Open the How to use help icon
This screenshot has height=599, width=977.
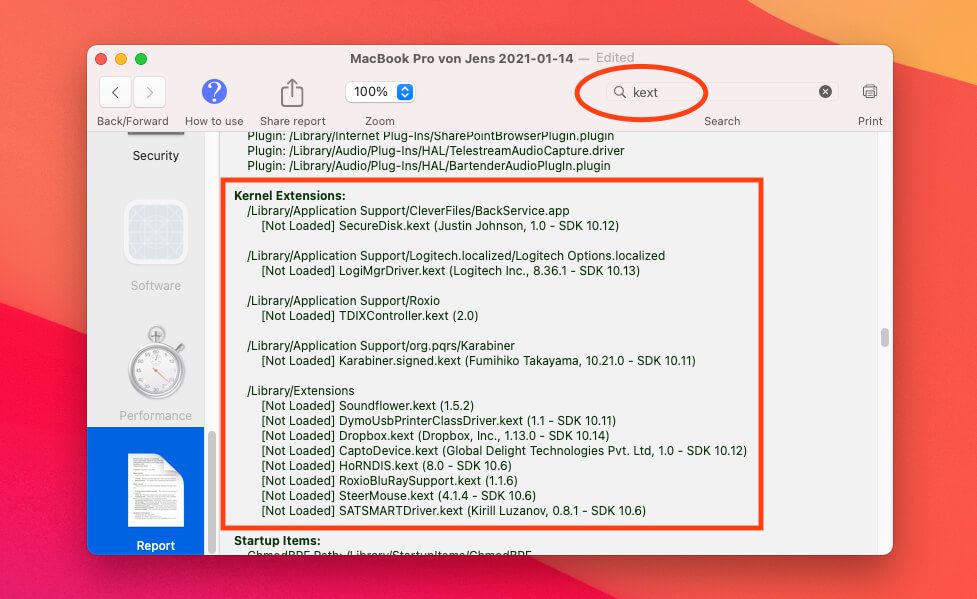[214, 92]
